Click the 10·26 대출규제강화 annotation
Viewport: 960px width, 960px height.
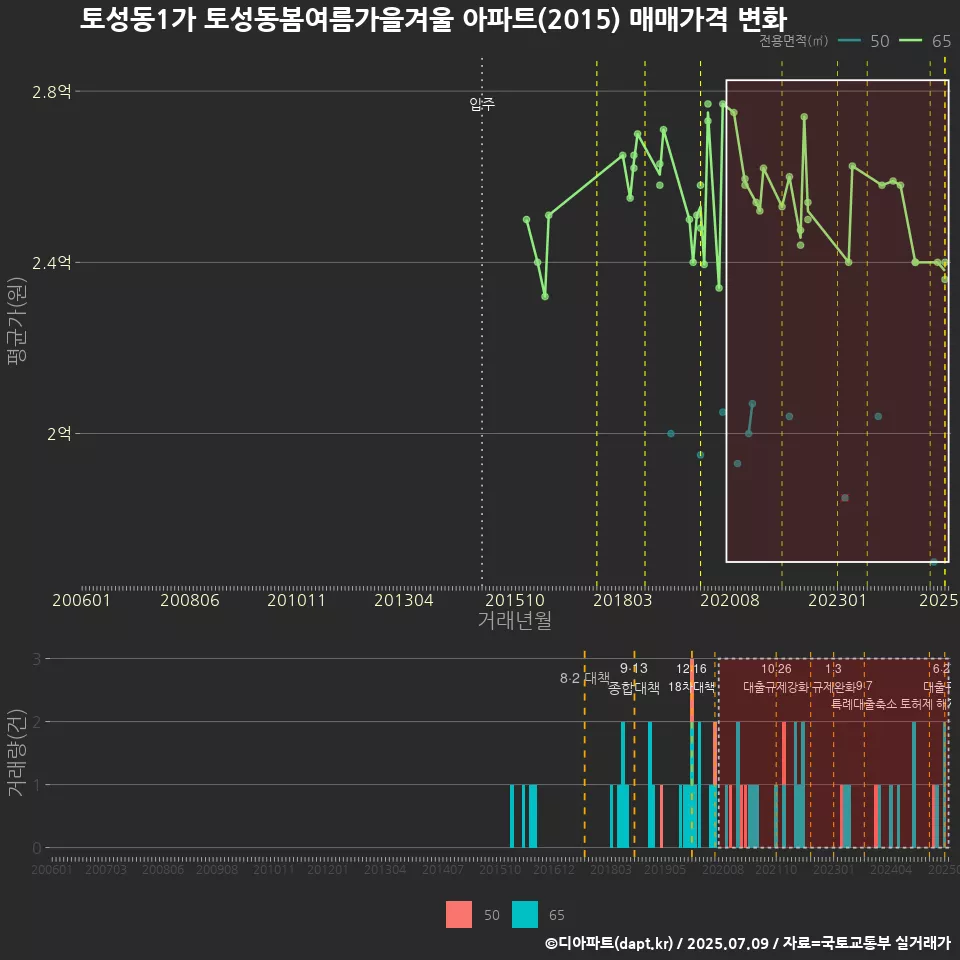(x=776, y=678)
